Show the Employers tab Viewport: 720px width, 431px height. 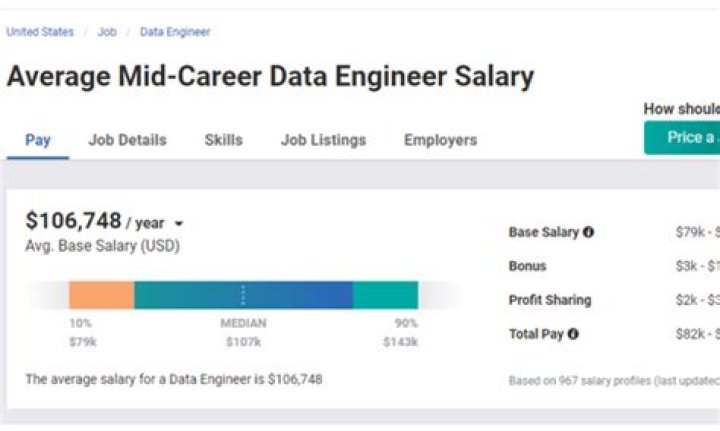(440, 140)
